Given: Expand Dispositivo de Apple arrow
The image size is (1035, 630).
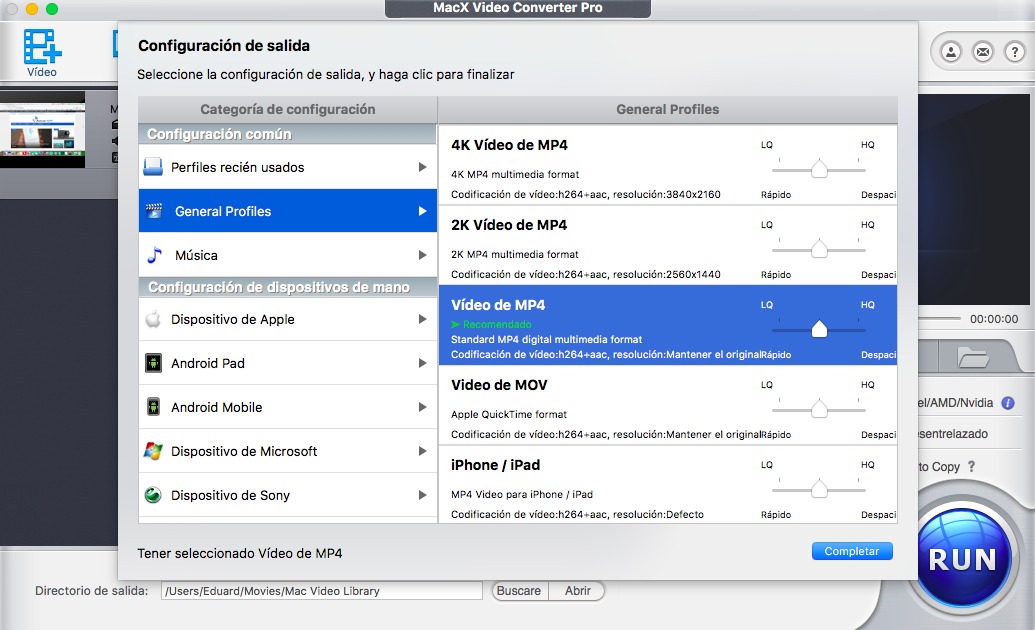Looking at the screenshot, I should [x=422, y=319].
